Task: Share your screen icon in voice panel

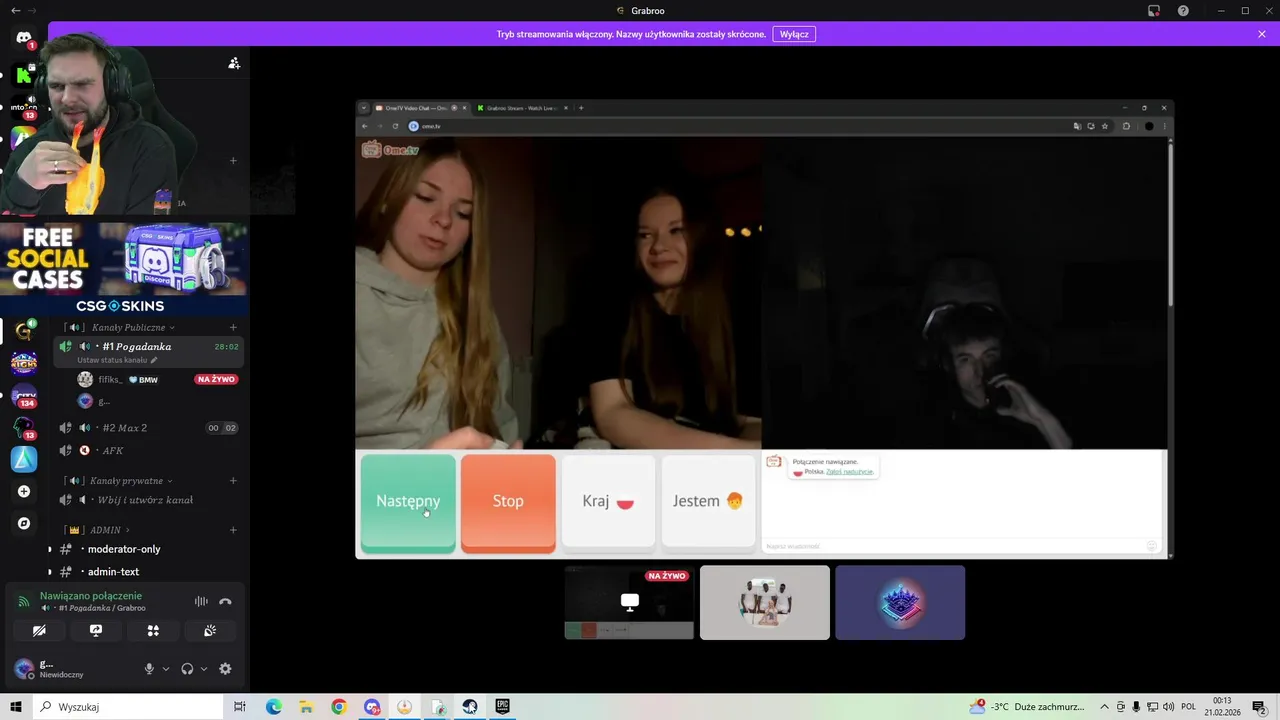Action: (96, 631)
